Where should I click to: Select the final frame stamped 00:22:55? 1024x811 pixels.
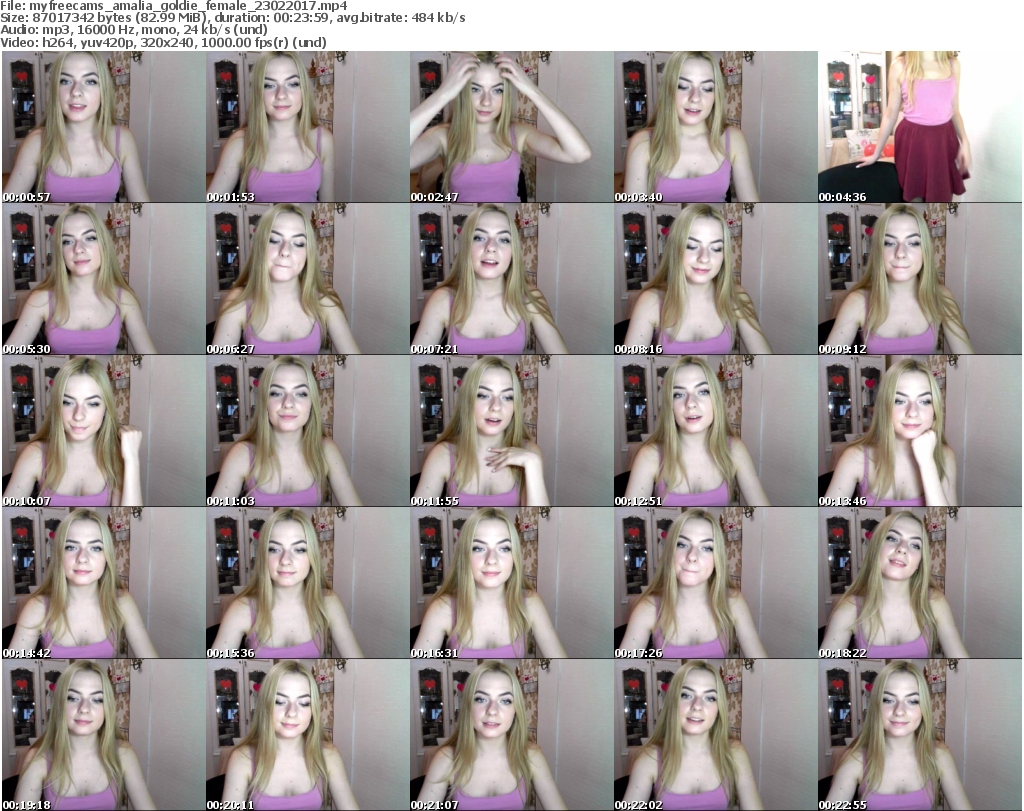point(920,735)
